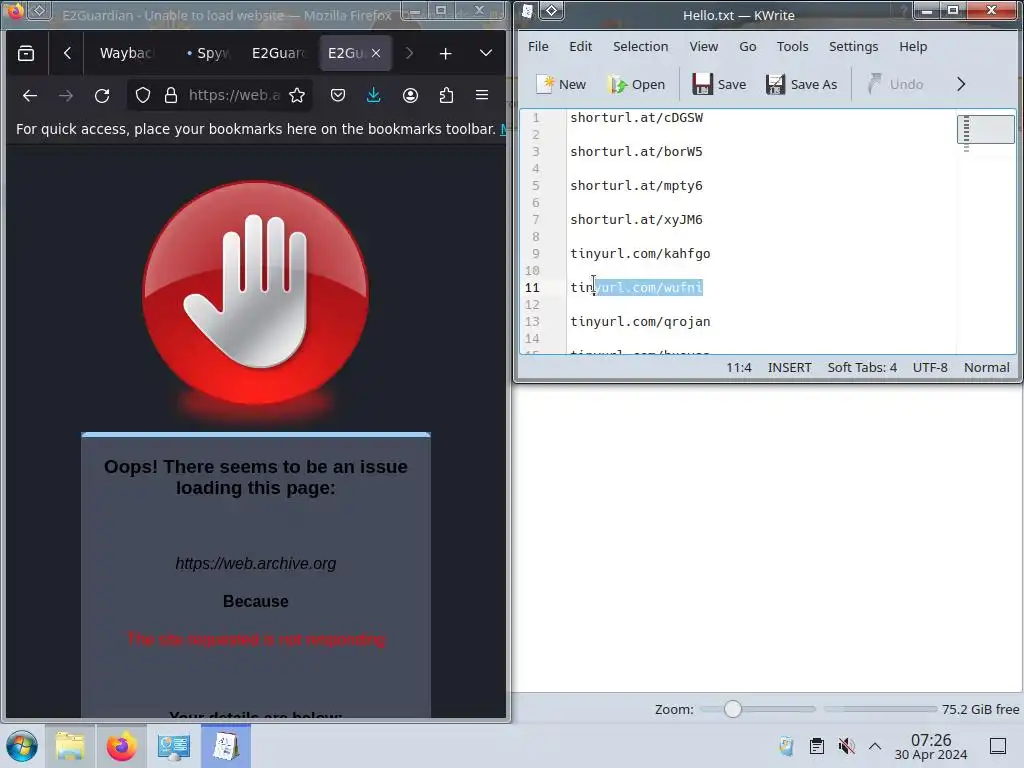The width and height of the screenshot is (1024, 768).
Task: Bookmark this page with the star icon
Action: click(x=297, y=95)
